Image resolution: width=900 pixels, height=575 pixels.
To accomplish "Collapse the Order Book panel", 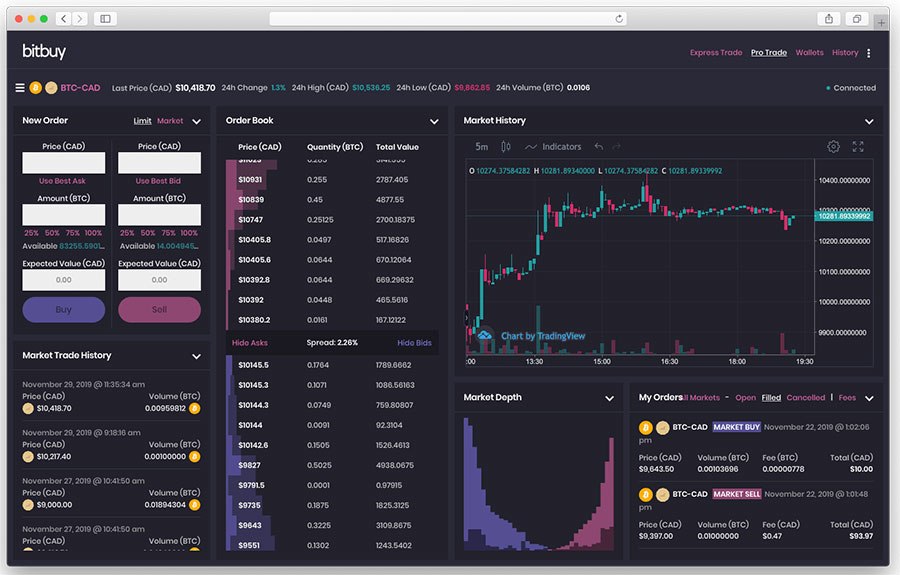I will tap(434, 122).
